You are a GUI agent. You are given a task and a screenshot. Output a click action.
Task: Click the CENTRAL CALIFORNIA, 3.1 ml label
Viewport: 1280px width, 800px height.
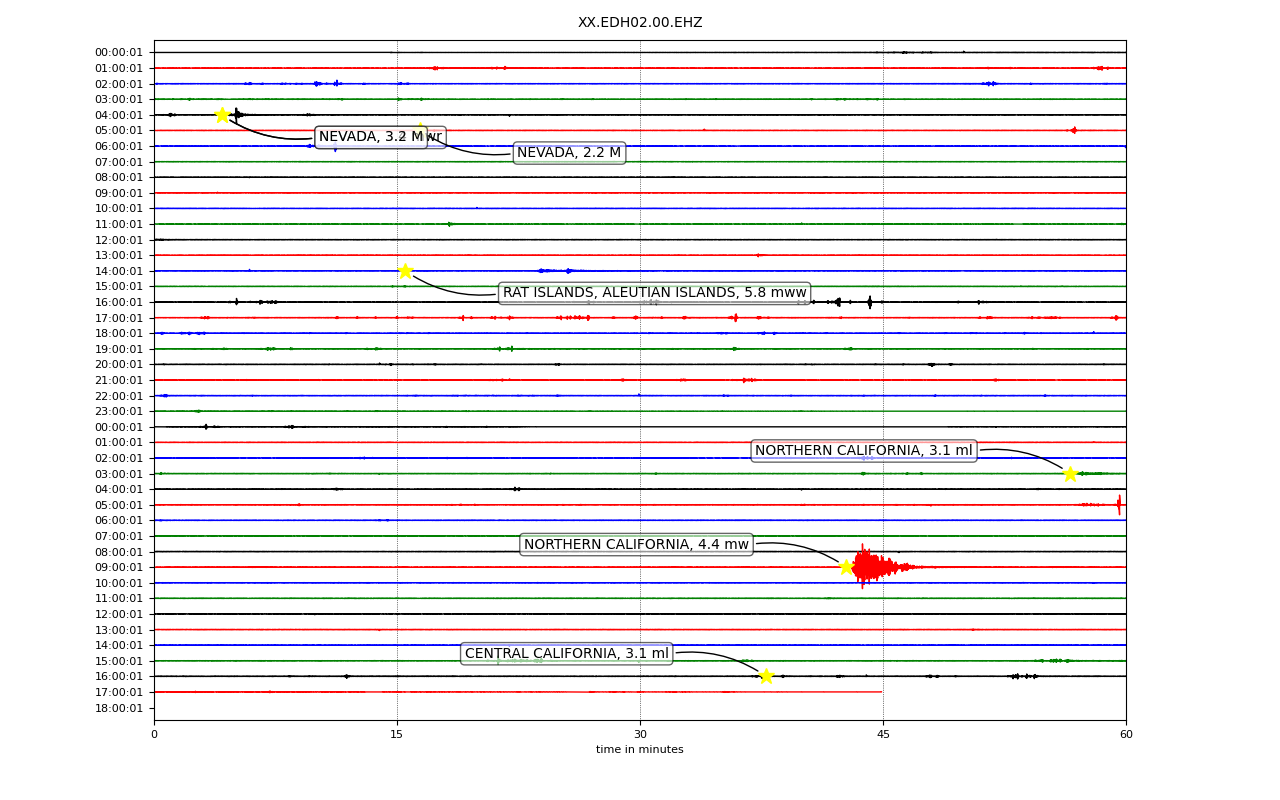[567, 654]
